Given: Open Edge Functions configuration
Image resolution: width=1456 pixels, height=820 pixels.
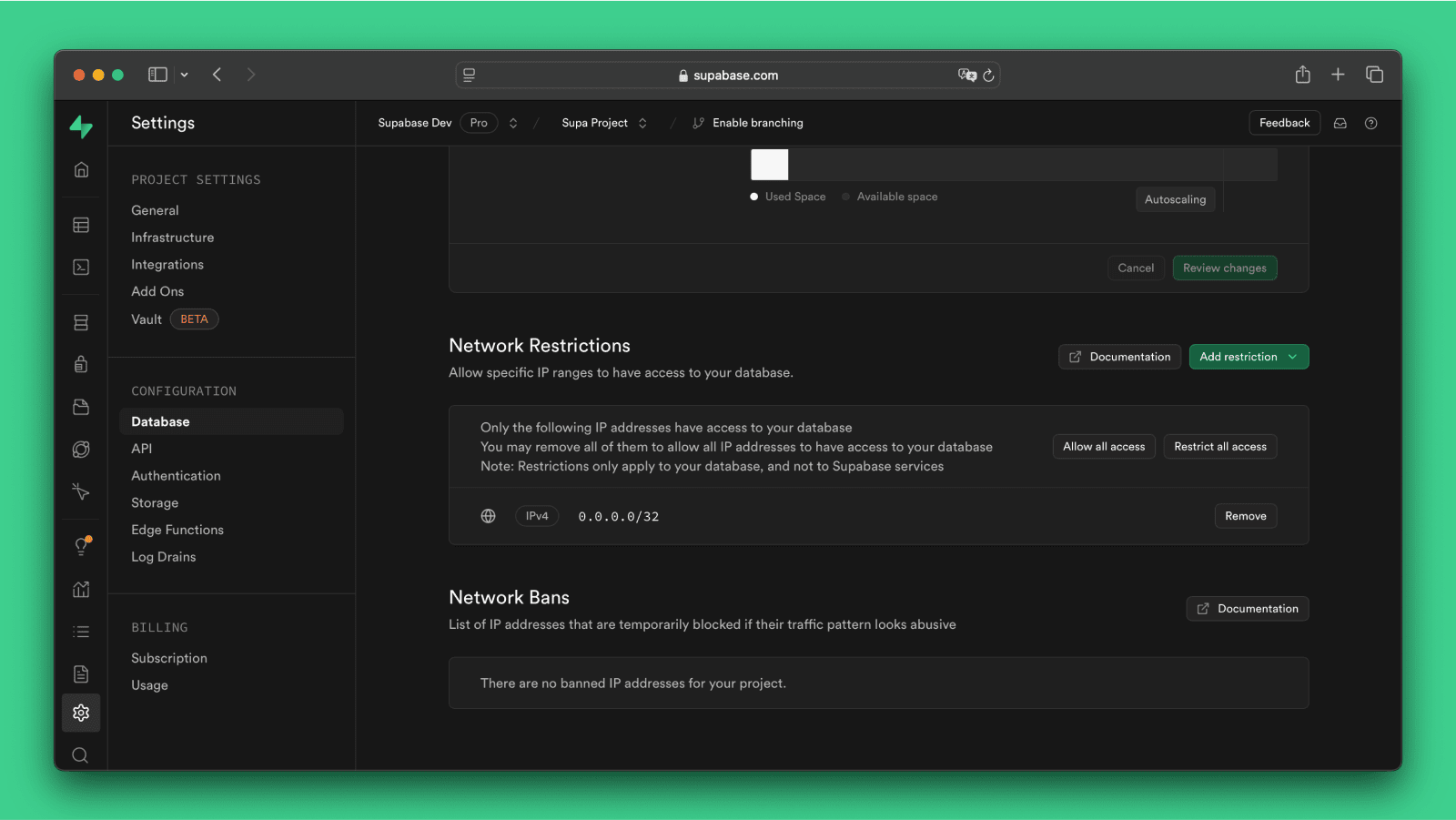Looking at the screenshot, I should (177, 530).
